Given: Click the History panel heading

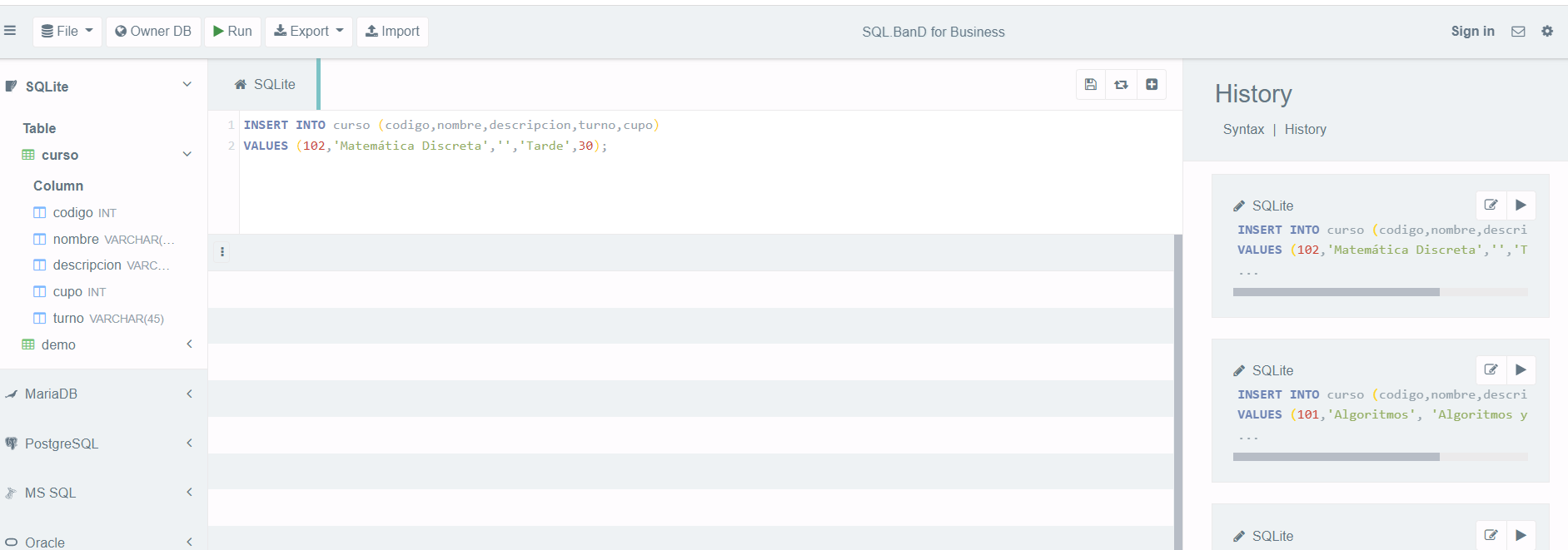Looking at the screenshot, I should tap(1253, 93).
